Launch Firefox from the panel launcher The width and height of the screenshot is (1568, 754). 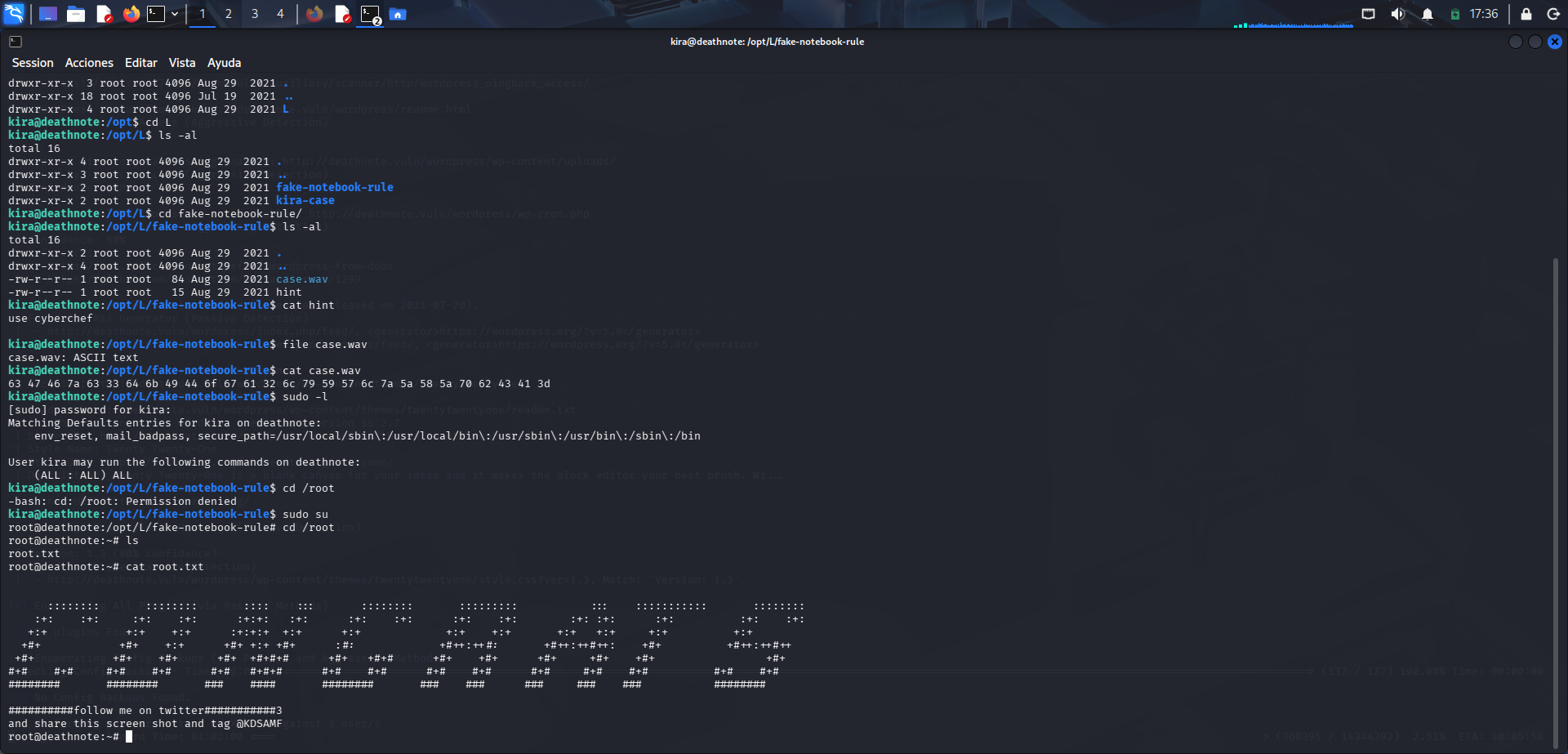[x=131, y=14]
